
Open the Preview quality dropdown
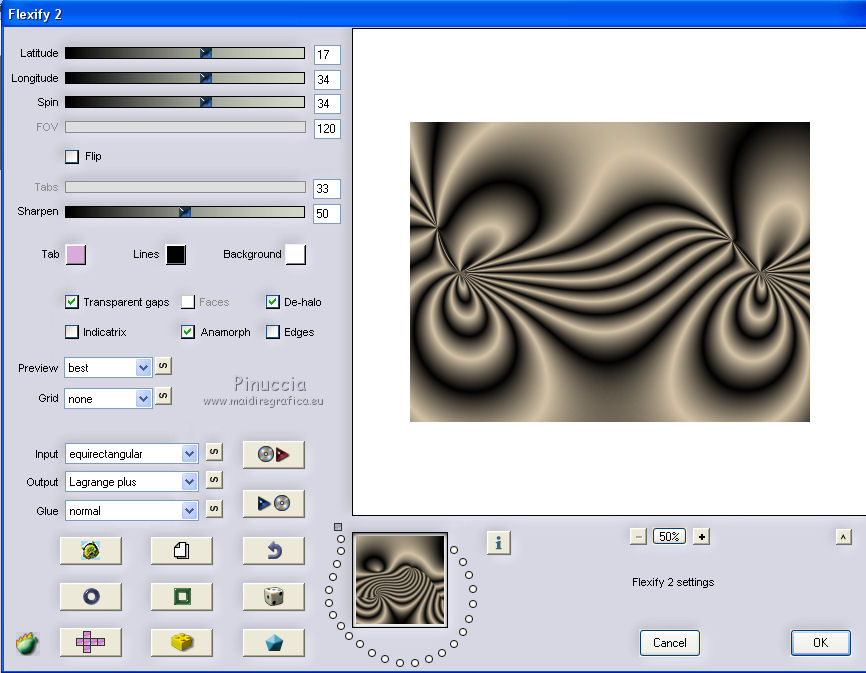pyautogui.click(x=142, y=368)
